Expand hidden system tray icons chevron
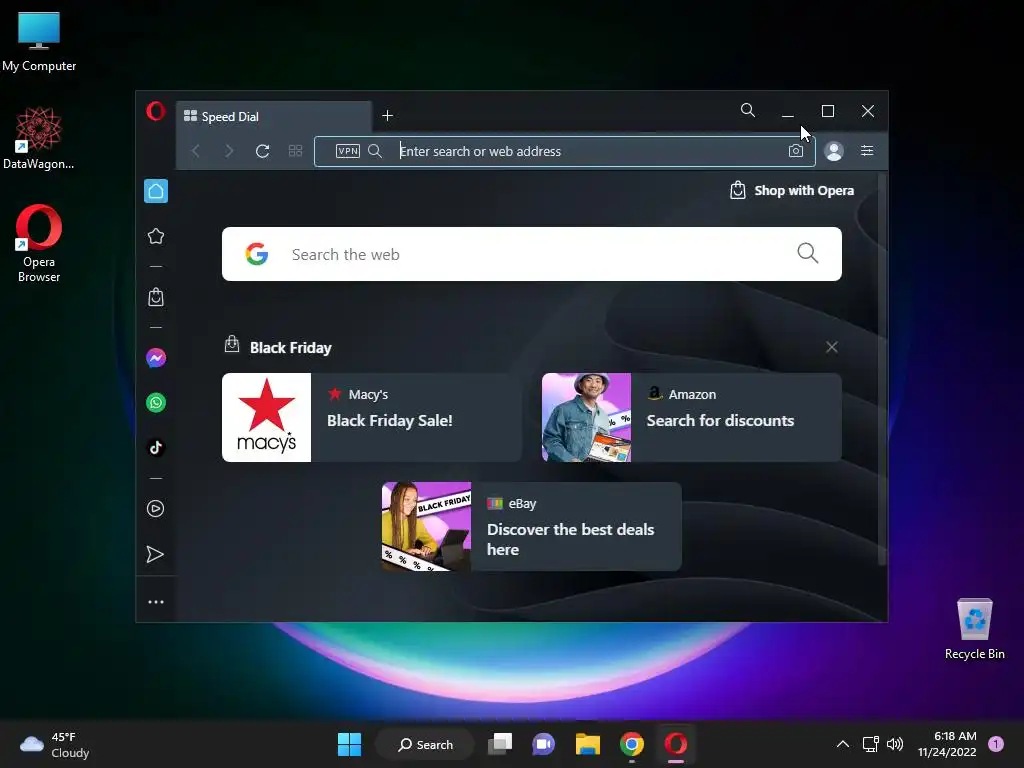The image size is (1024, 768). (843, 744)
